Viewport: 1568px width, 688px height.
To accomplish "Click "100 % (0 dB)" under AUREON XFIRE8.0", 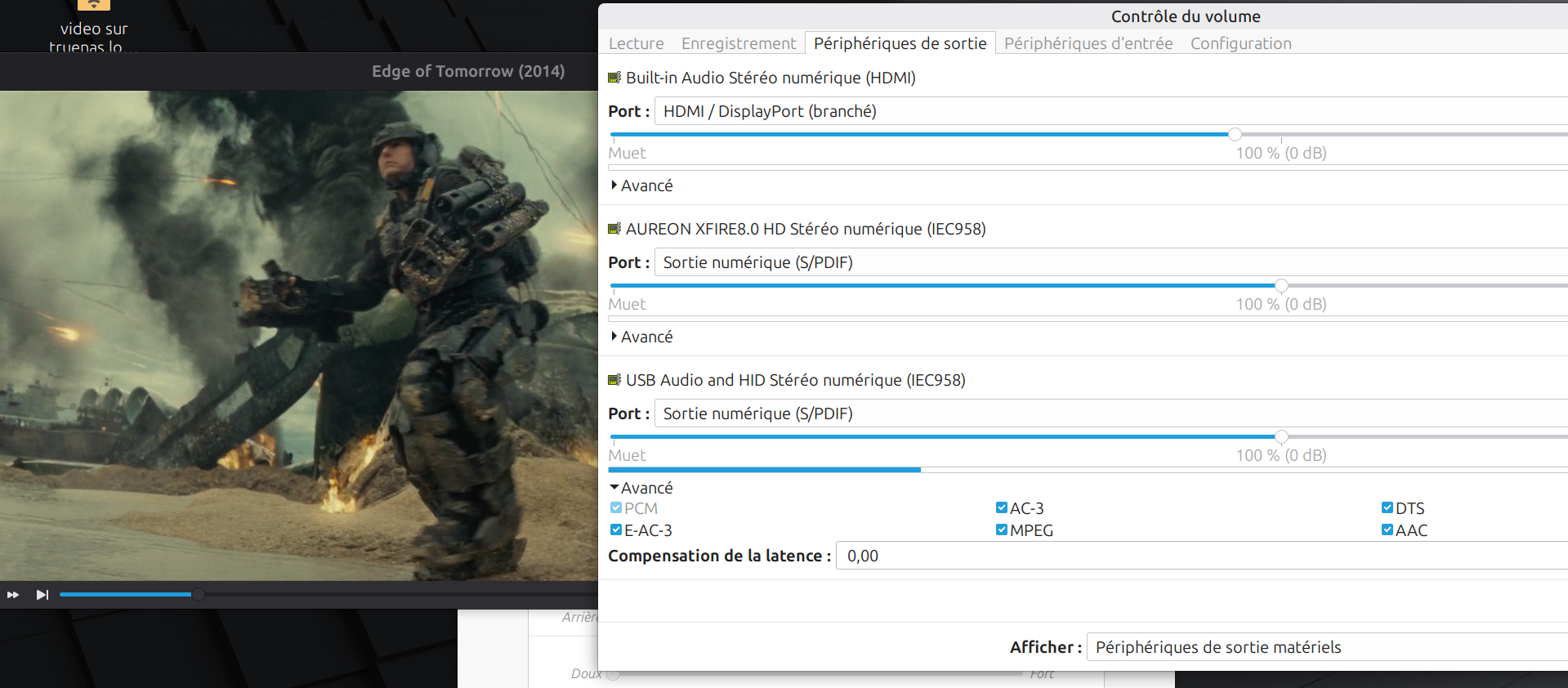I will point(1281,304).
